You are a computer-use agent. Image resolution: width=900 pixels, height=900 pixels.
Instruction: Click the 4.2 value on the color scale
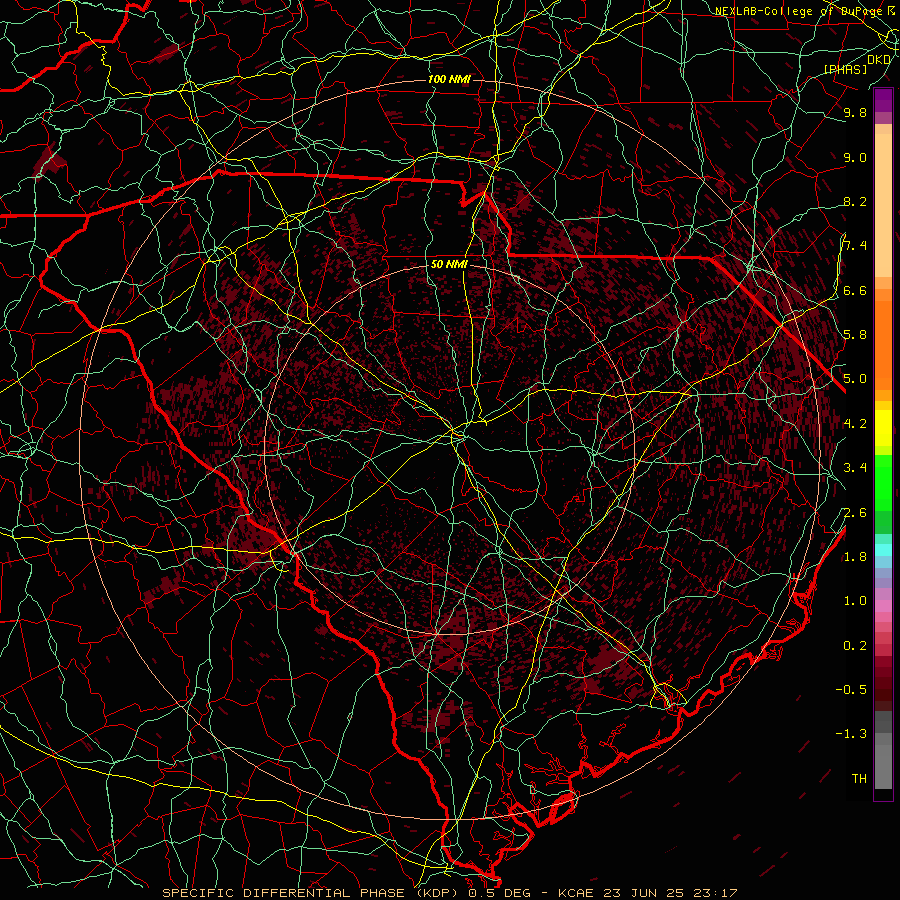[855, 424]
